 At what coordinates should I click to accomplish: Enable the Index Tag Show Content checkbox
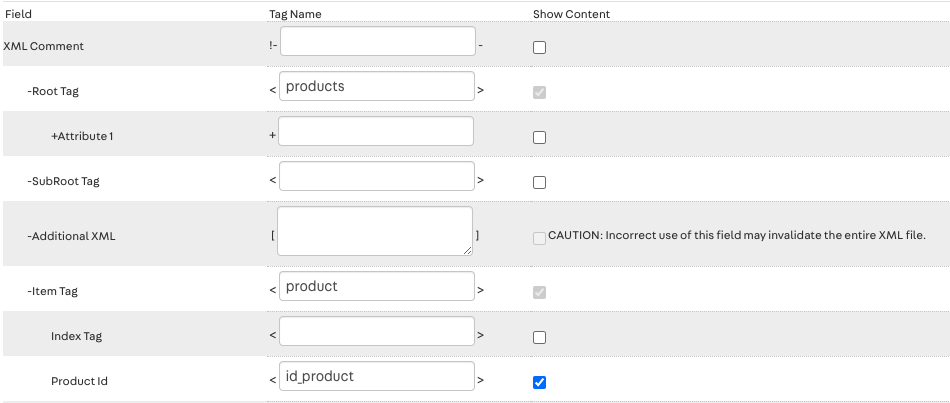point(540,337)
